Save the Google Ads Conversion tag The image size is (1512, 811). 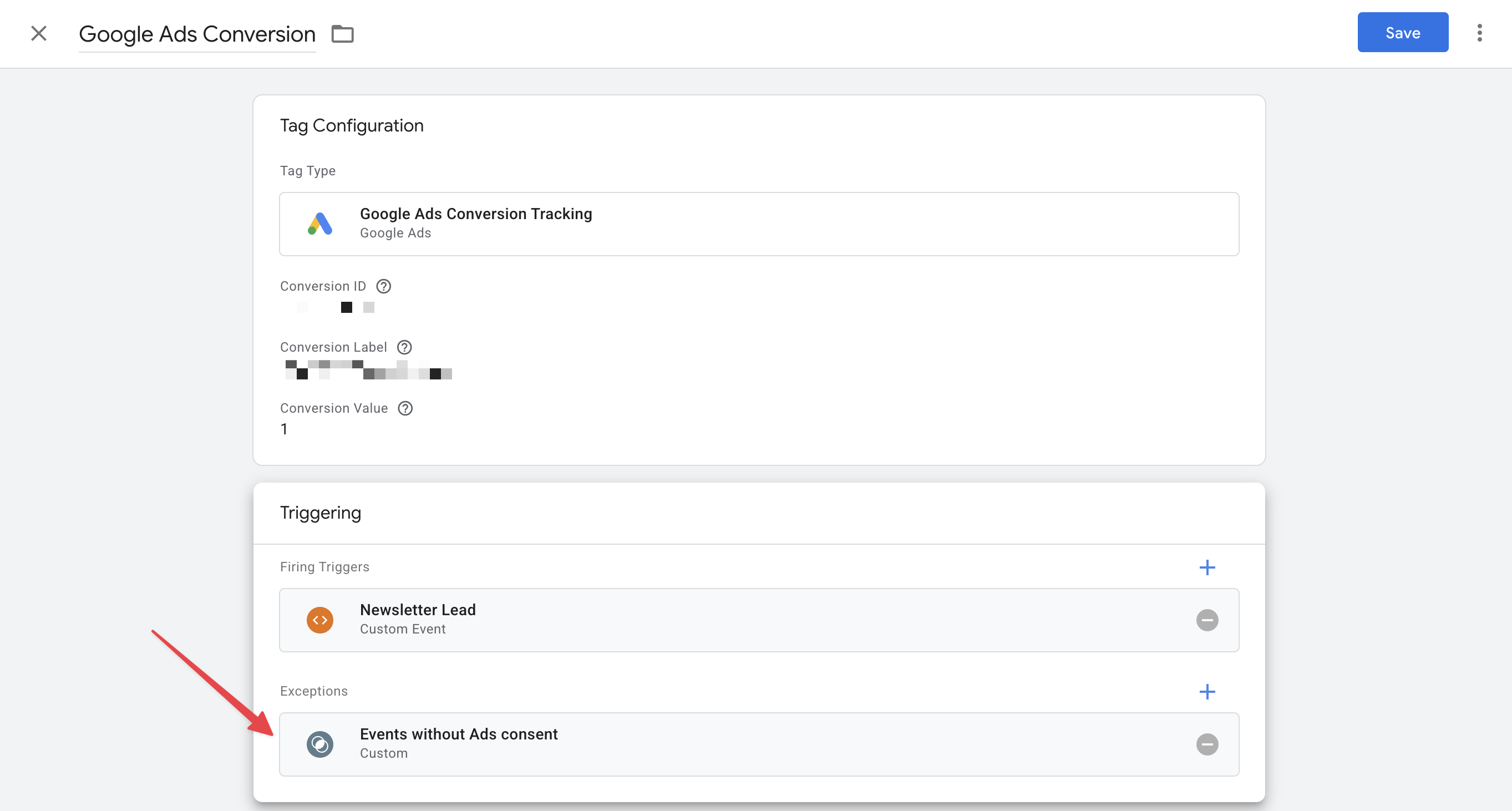pyautogui.click(x=1402, y=32)
